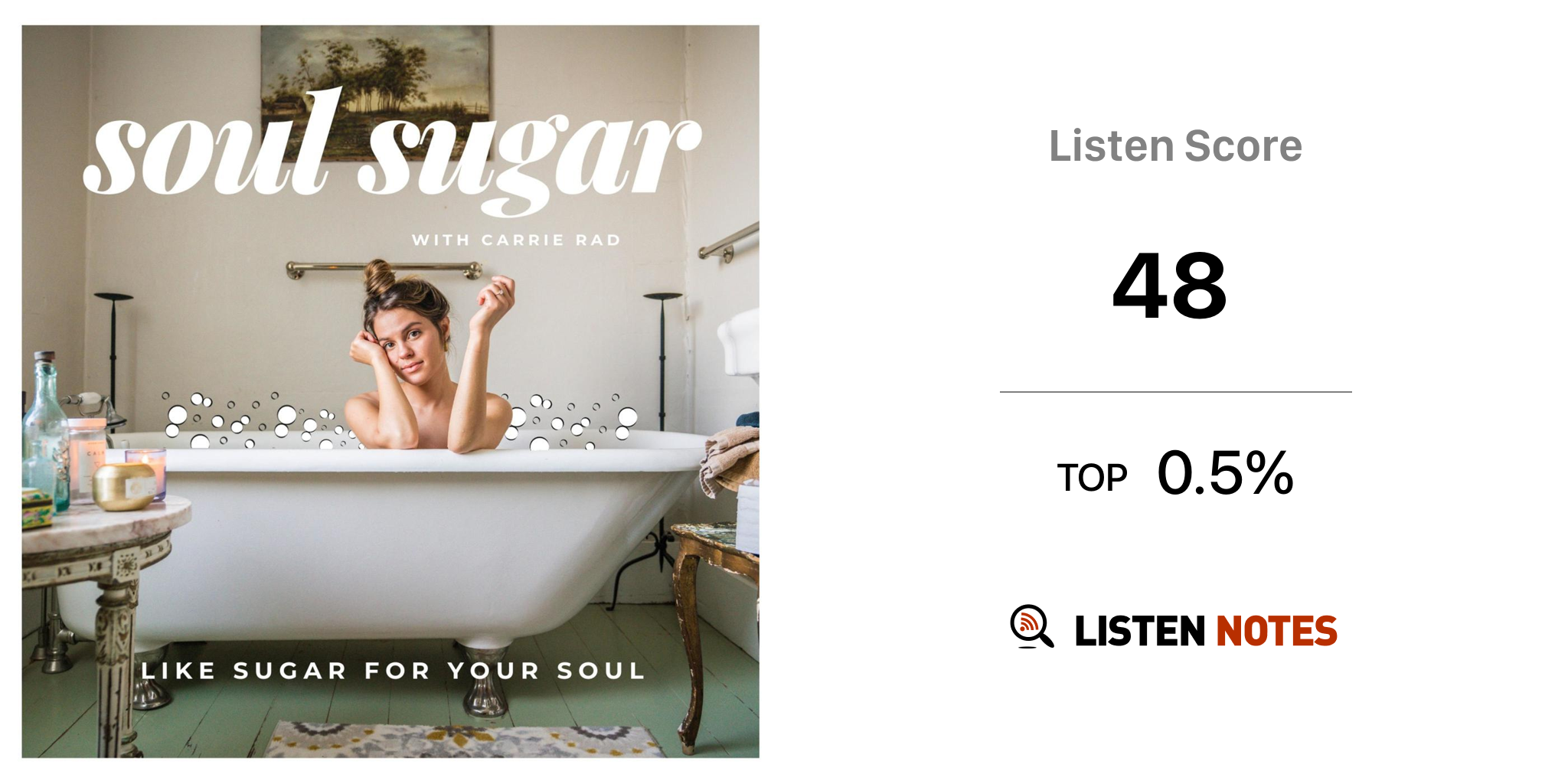Click the TOP label text
1568x784 pixels.
click(x=1092, y=478)
